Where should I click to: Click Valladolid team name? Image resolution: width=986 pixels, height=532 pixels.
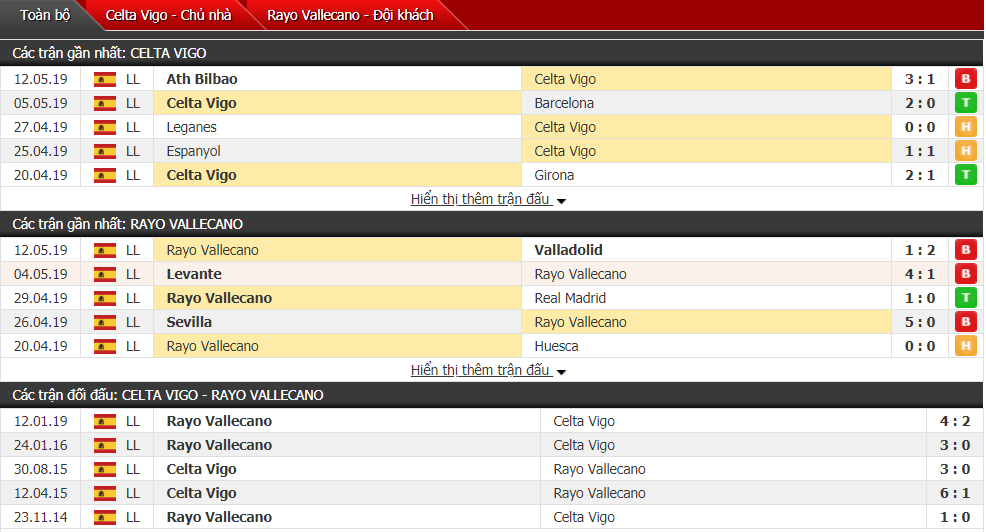tap(568, 250)
